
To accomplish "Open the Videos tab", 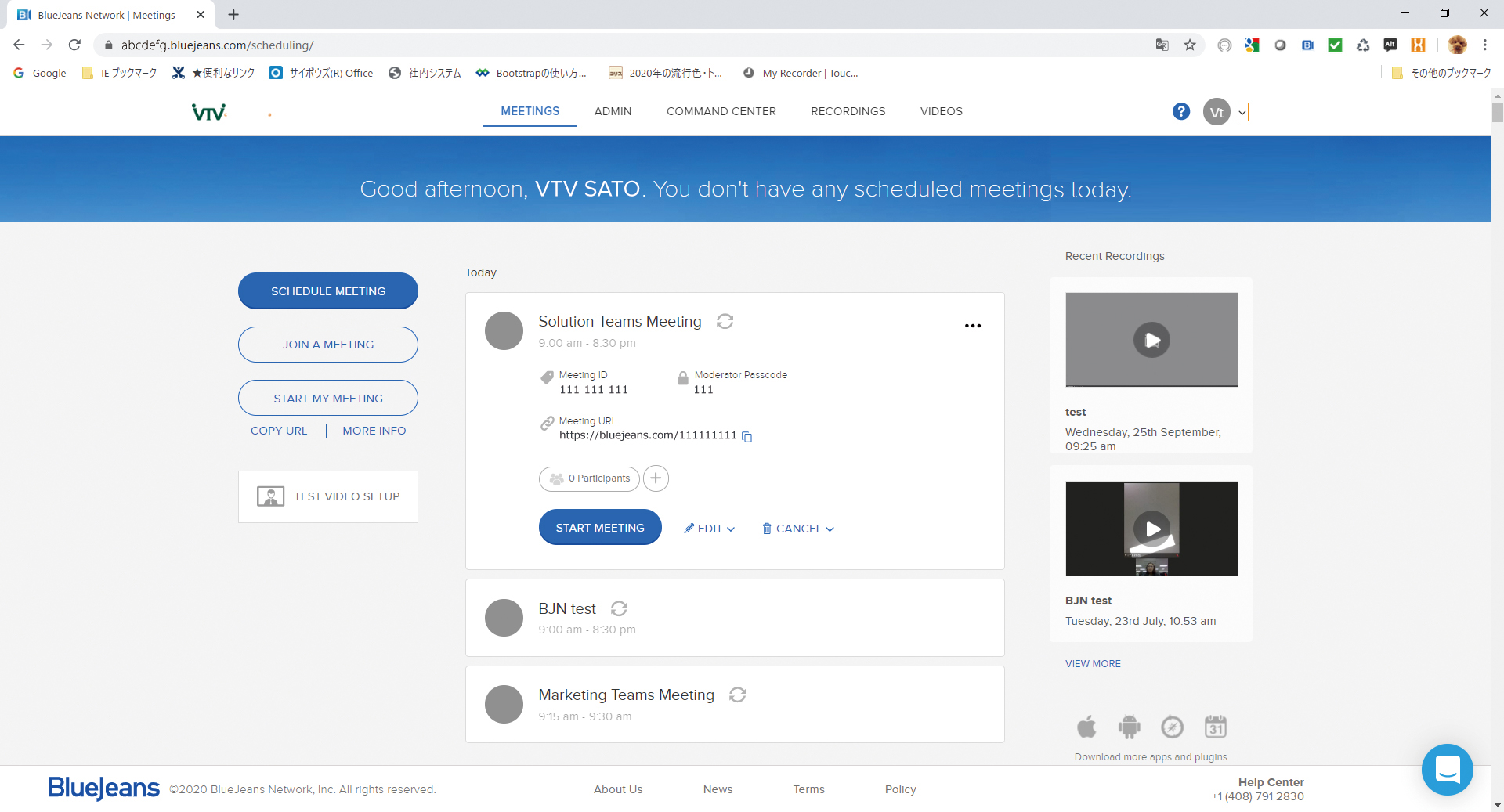I will [x=942, y=111].
